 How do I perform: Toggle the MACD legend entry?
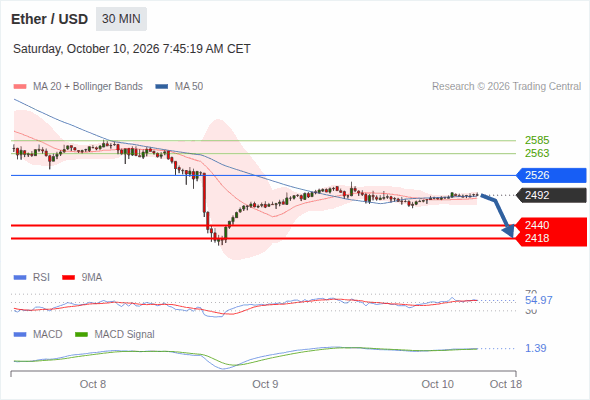[38, 334]
